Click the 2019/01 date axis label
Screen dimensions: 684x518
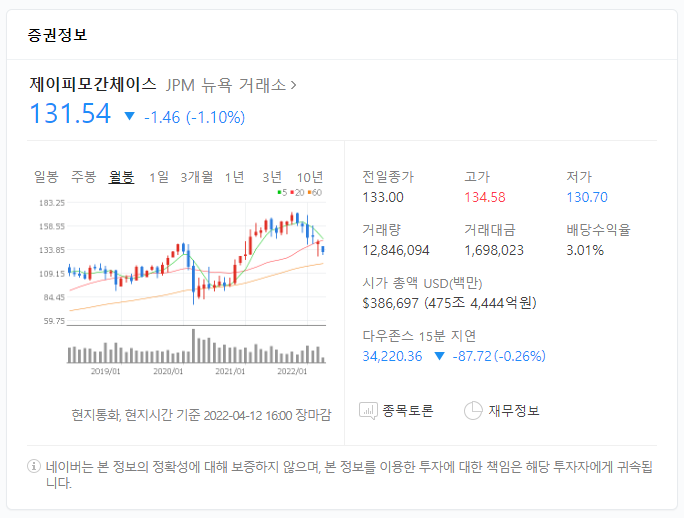pos(106,371)
